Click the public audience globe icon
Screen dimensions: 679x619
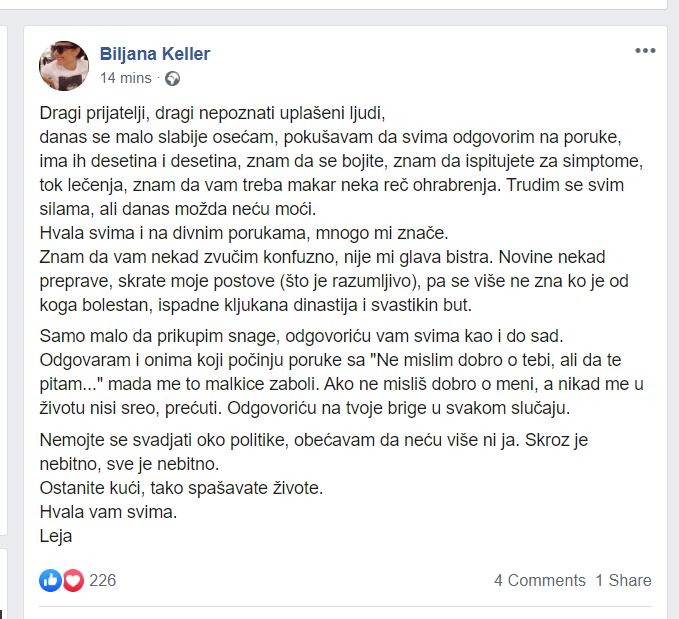173,78
